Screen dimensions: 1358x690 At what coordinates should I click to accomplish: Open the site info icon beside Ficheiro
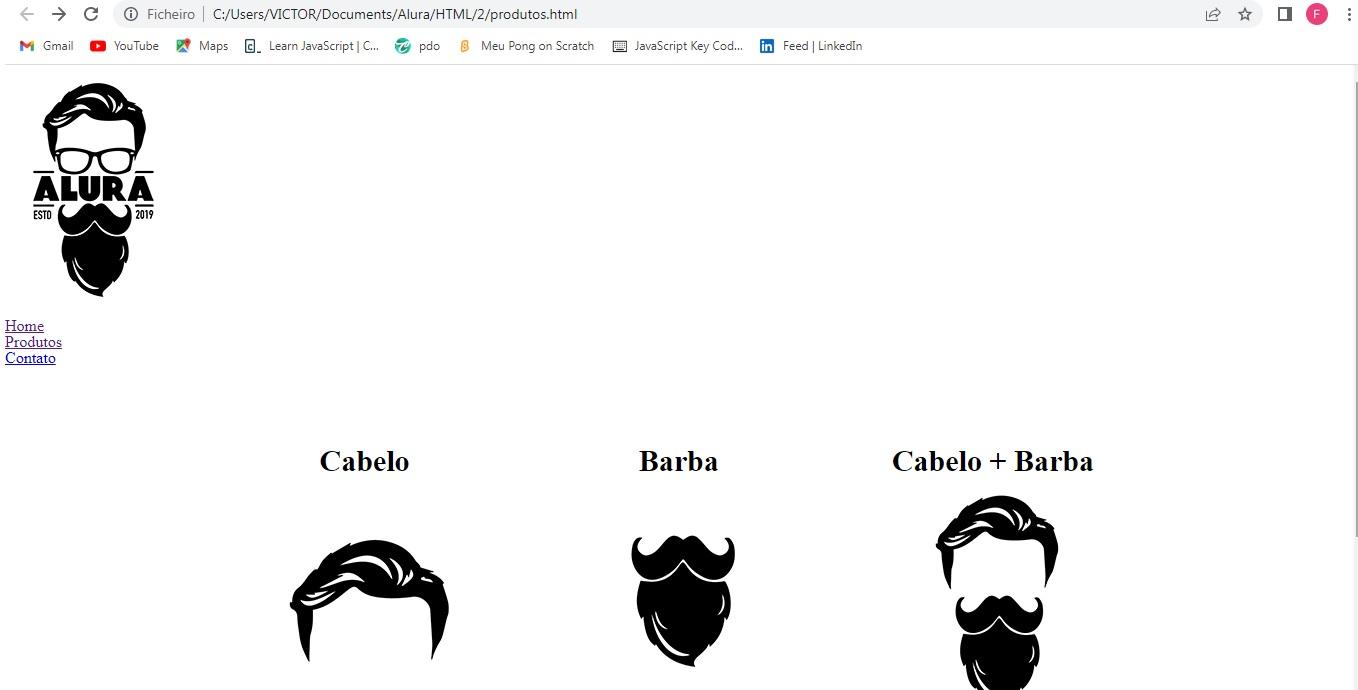(x=131, y=14)
